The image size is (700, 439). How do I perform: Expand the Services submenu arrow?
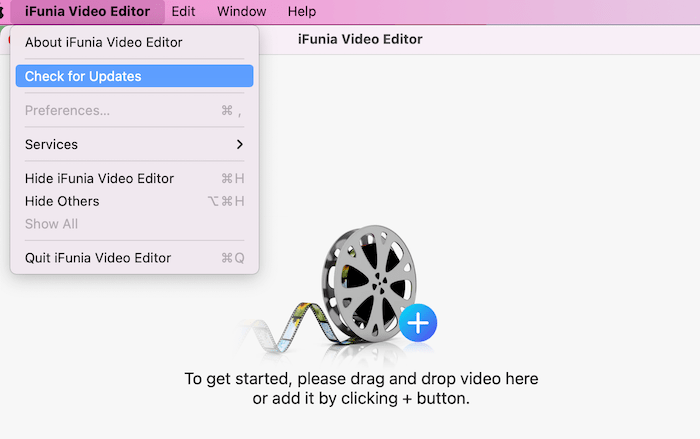point(239,144)
